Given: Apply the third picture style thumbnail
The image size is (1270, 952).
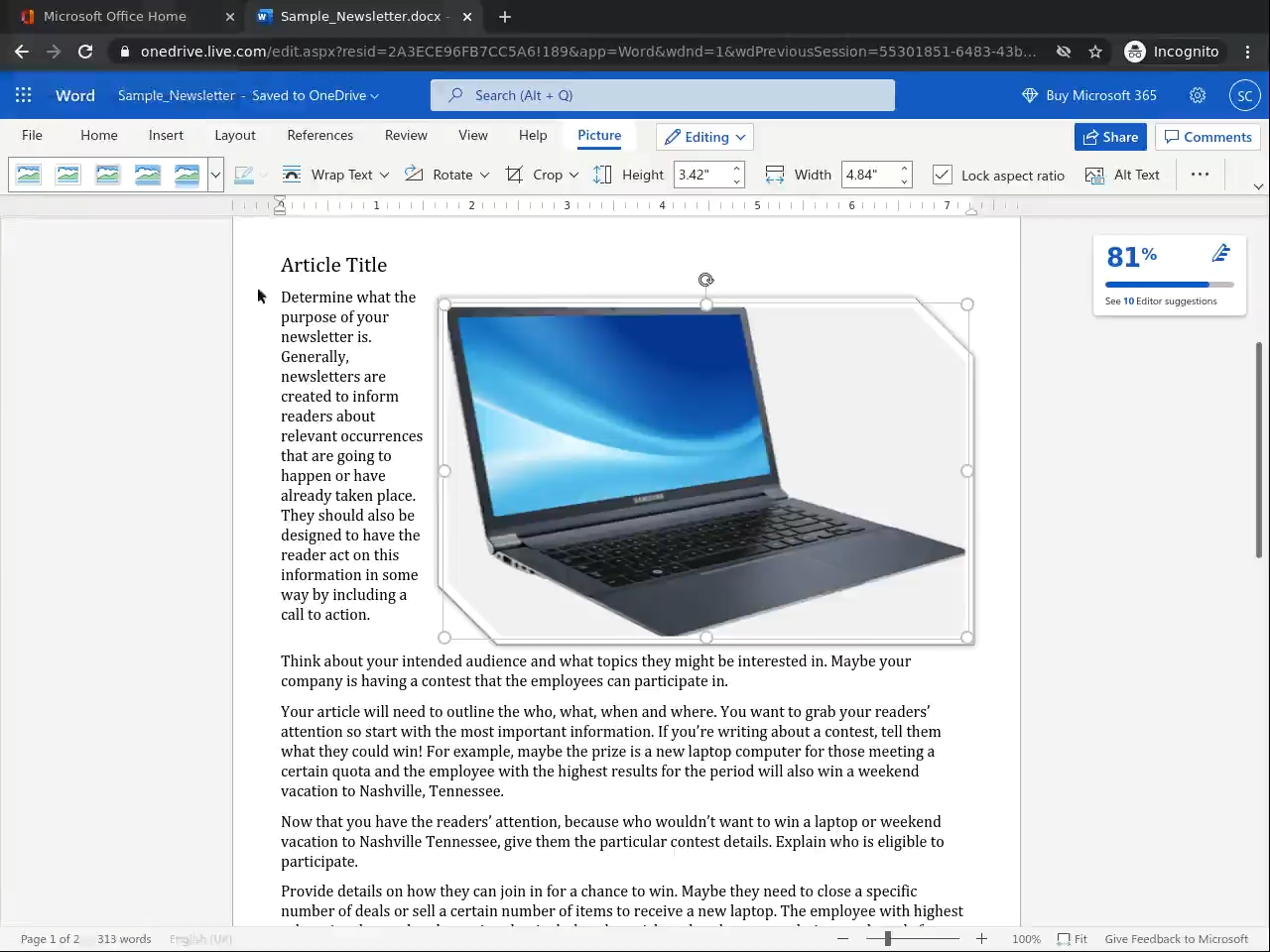Looking at the screenshot, I should pos(108,176).
